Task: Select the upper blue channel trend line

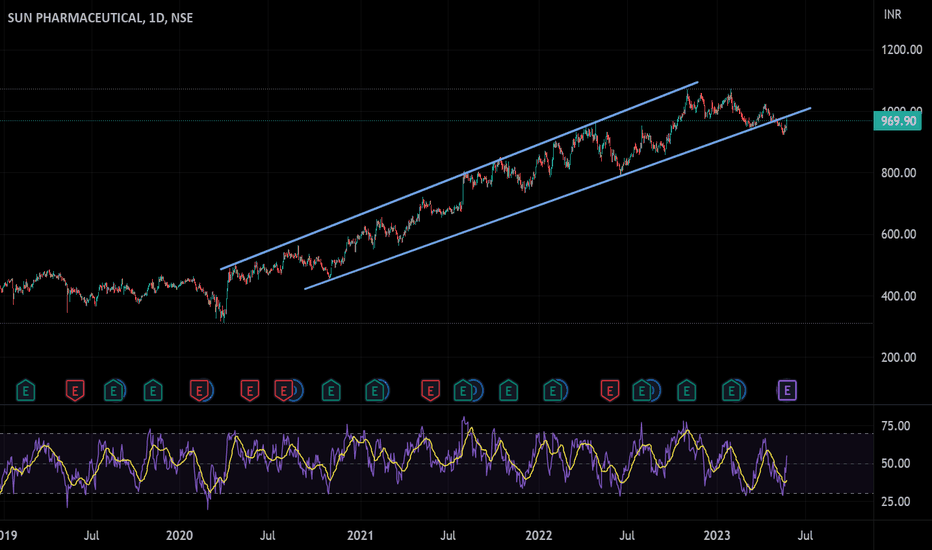Action: [459, 175]
